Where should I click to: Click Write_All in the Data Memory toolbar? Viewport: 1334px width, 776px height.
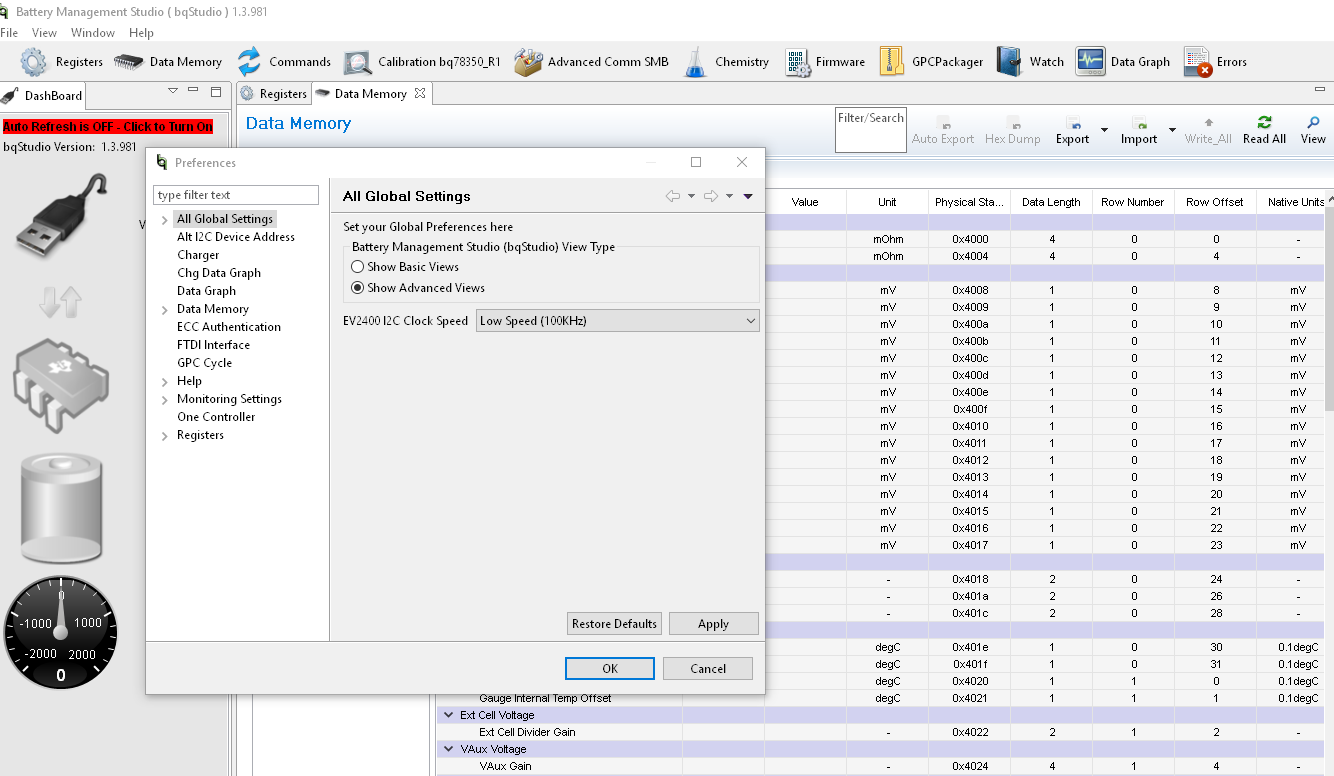(x=1208, y=130)
